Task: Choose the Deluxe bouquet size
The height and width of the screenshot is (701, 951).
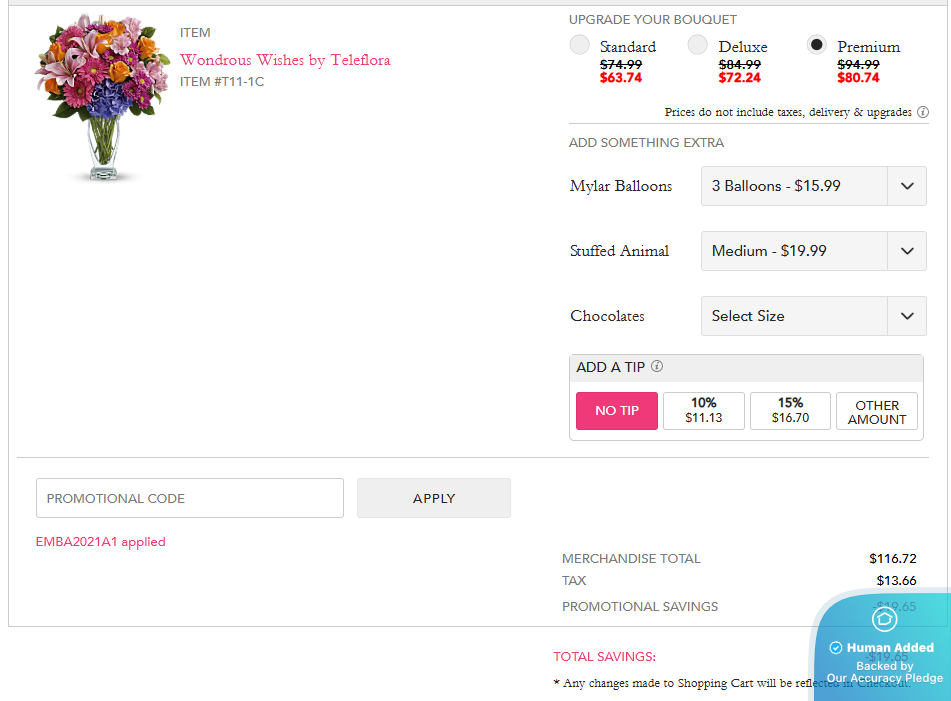Action: tap(698, 45)
